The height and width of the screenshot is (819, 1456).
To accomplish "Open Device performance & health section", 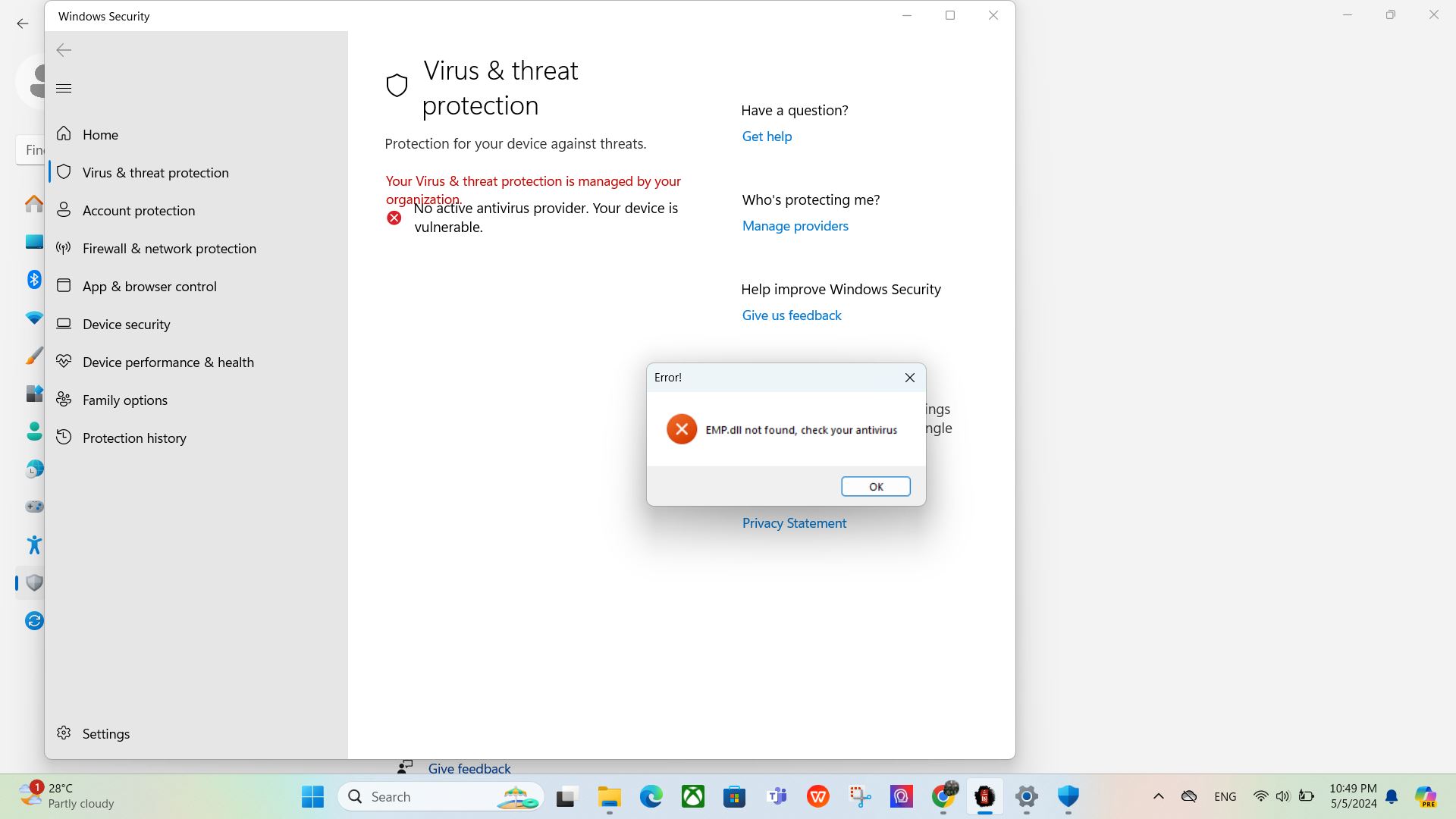I will coord(168,362).
